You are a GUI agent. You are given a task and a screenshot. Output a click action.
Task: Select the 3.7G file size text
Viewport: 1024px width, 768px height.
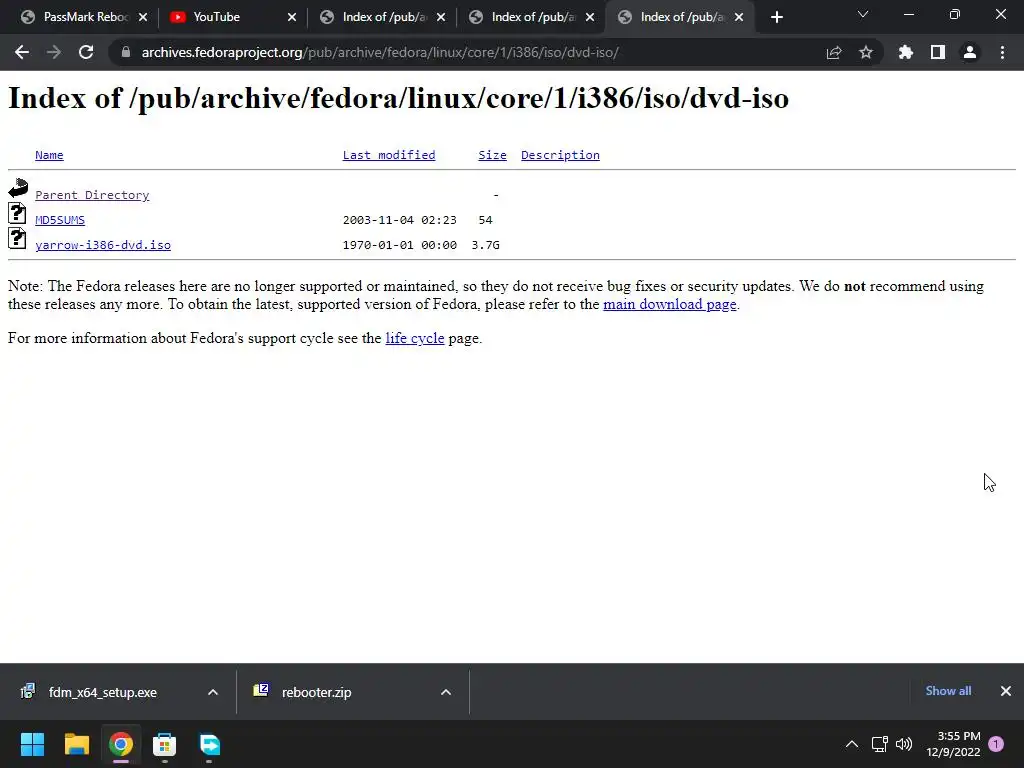pos(485,245)
